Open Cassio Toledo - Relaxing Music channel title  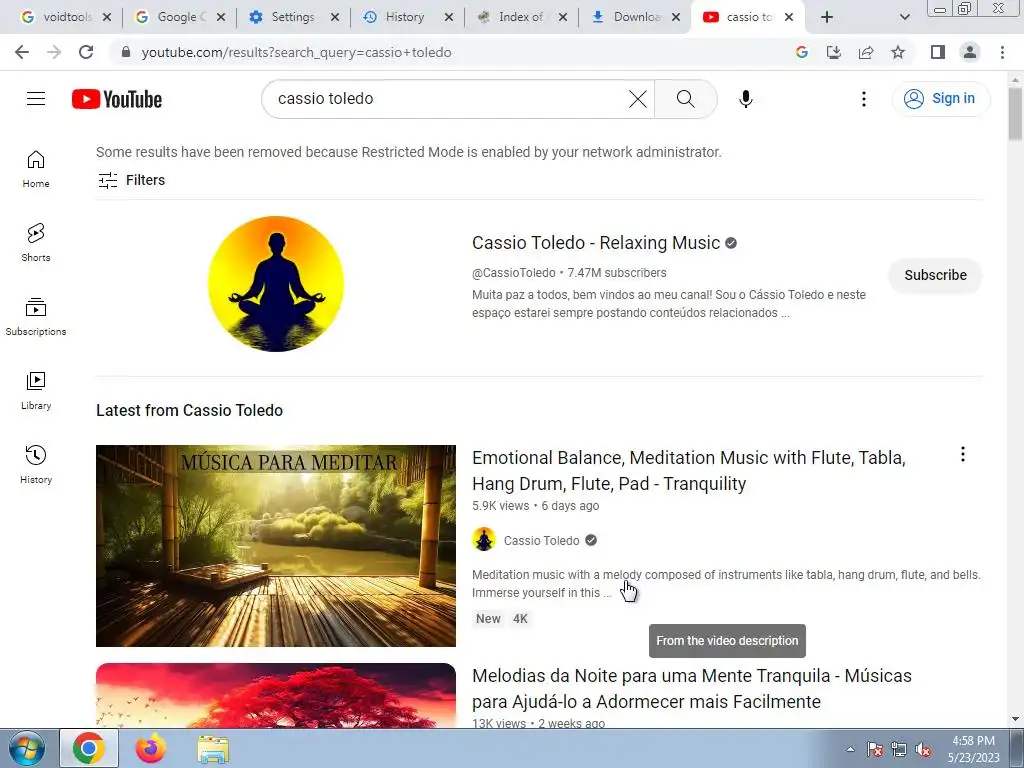point(596,243)
